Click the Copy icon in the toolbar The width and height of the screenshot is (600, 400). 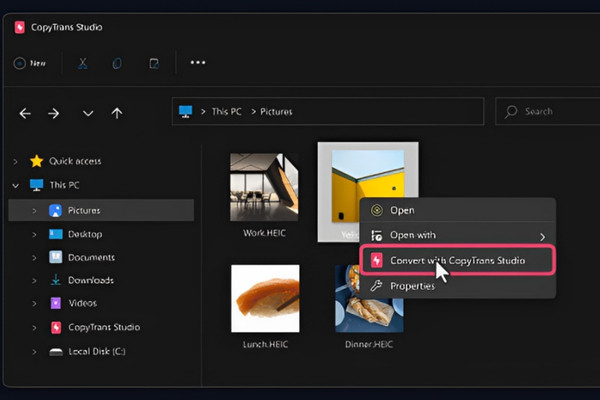click(117, 63)
